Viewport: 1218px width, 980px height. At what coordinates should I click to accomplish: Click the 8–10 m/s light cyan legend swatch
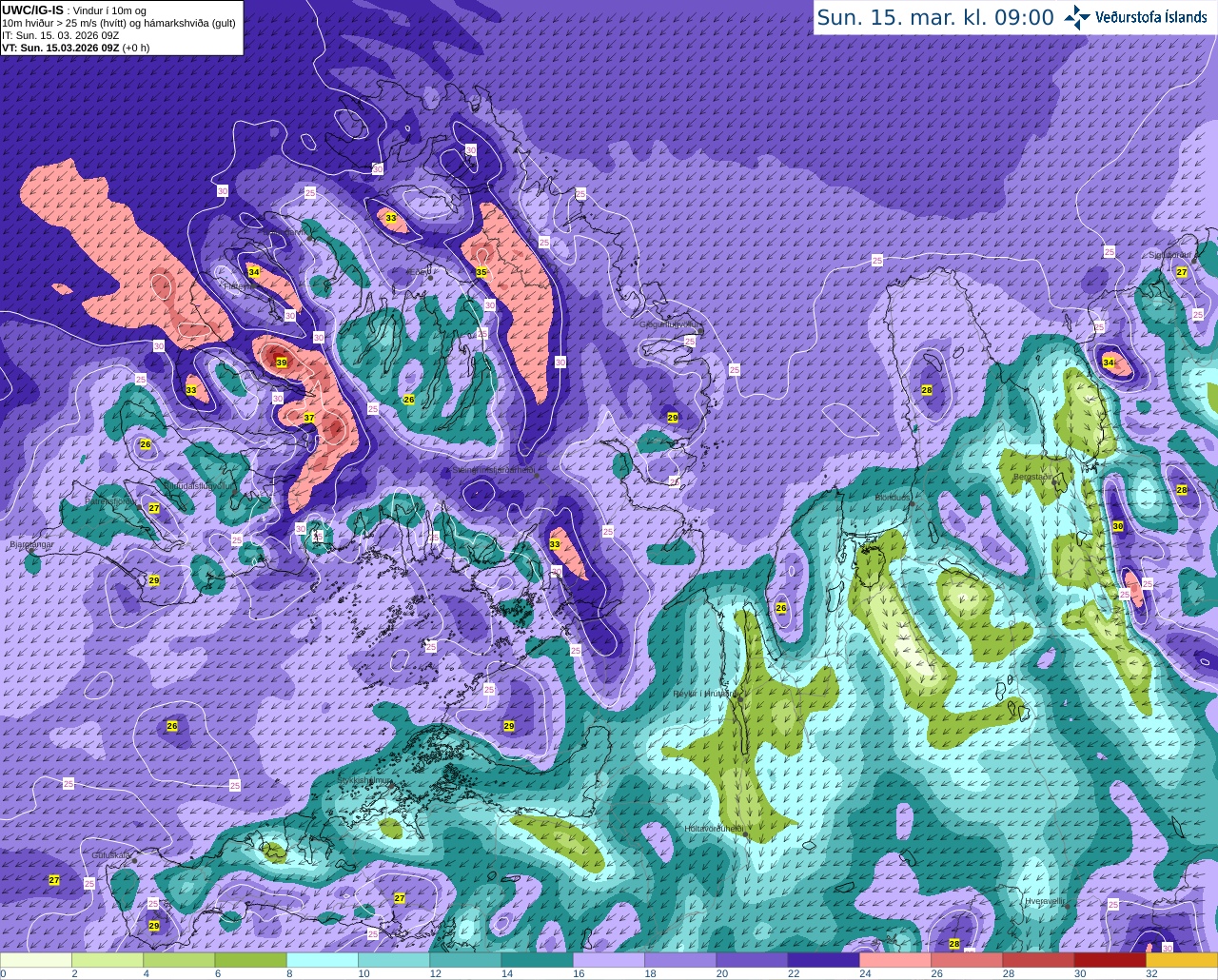[x=322, y=961]
